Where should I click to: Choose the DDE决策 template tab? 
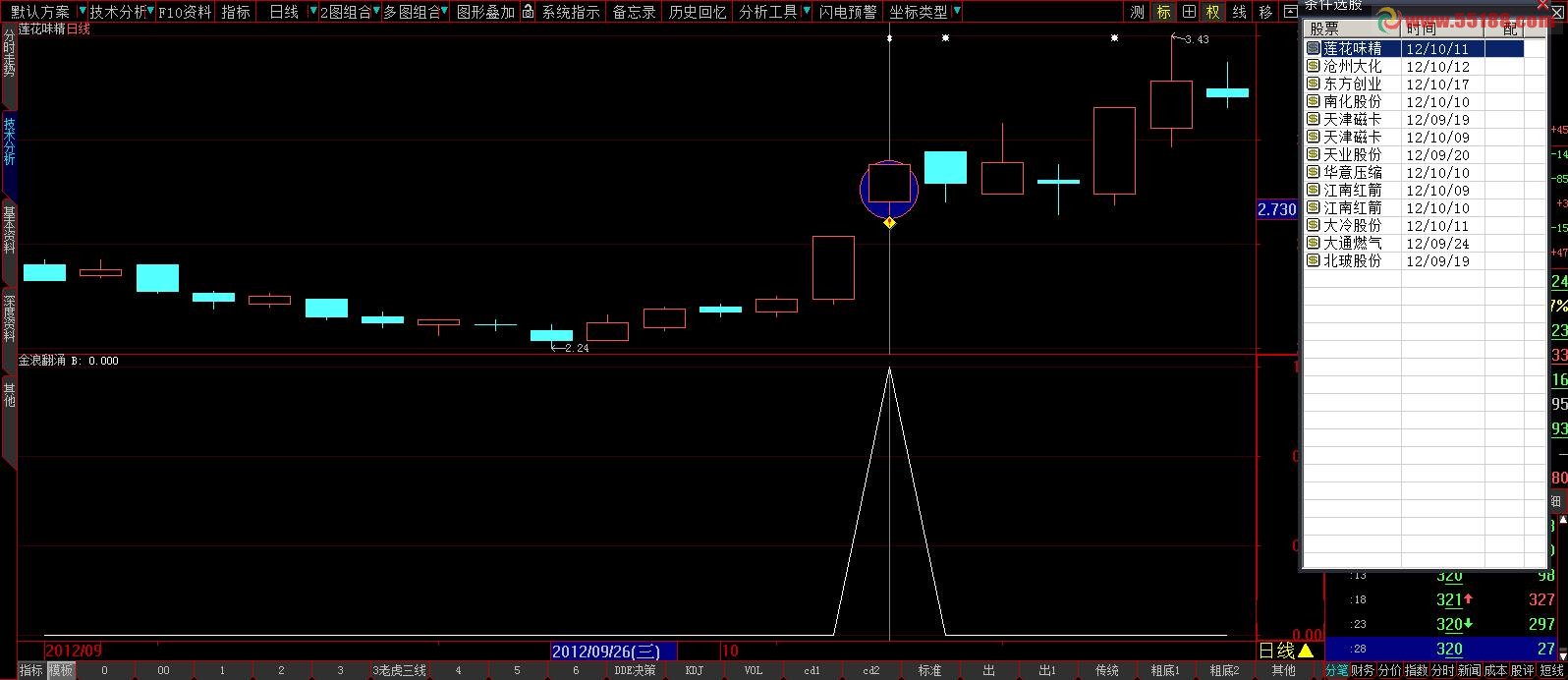click(635, 670)
